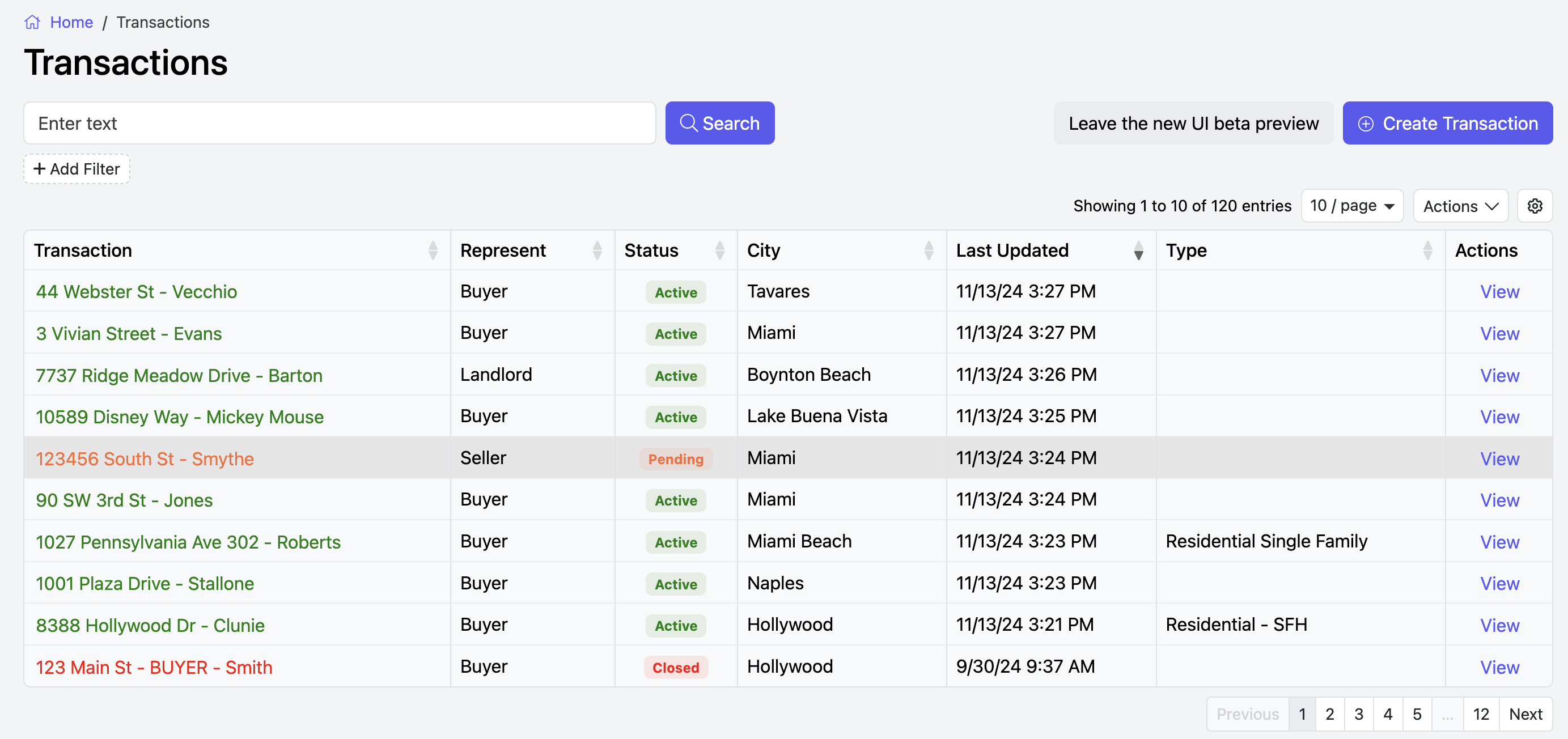Open table settings gear icon

[1534, 206]
